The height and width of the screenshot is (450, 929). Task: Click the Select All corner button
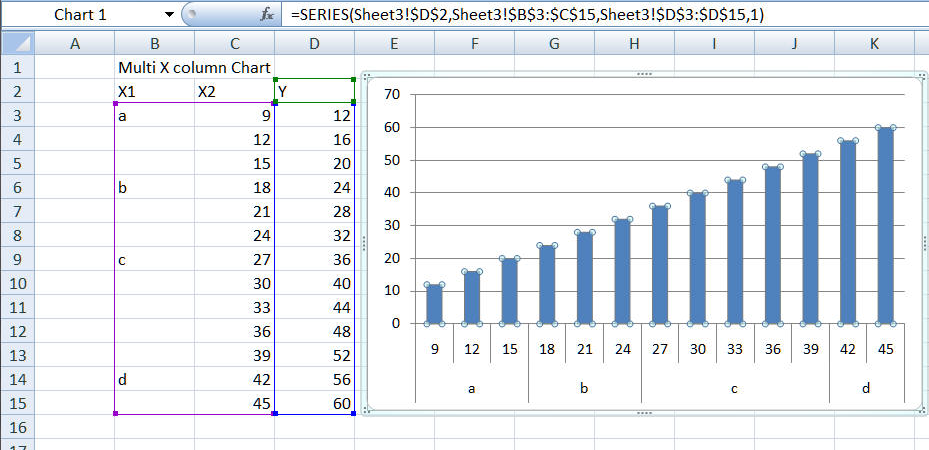[17, 43]
